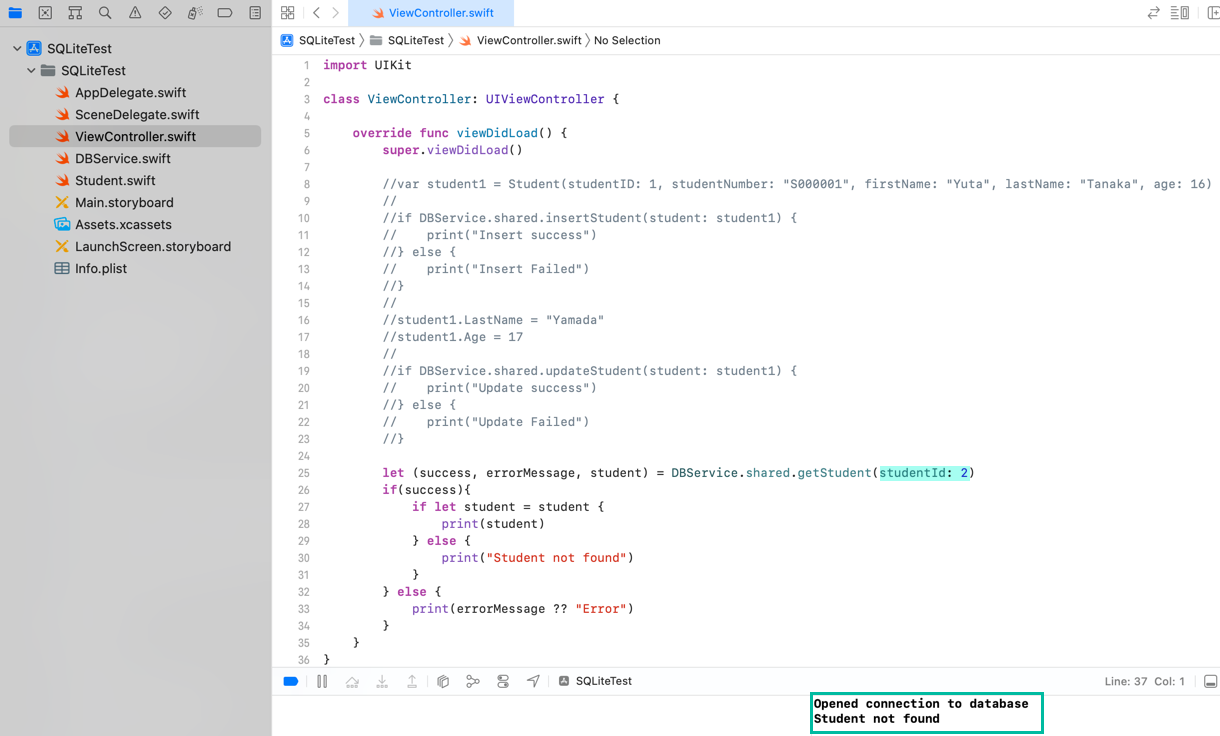
Task: Step over in the debugger
Action: [x=352, y=681]
